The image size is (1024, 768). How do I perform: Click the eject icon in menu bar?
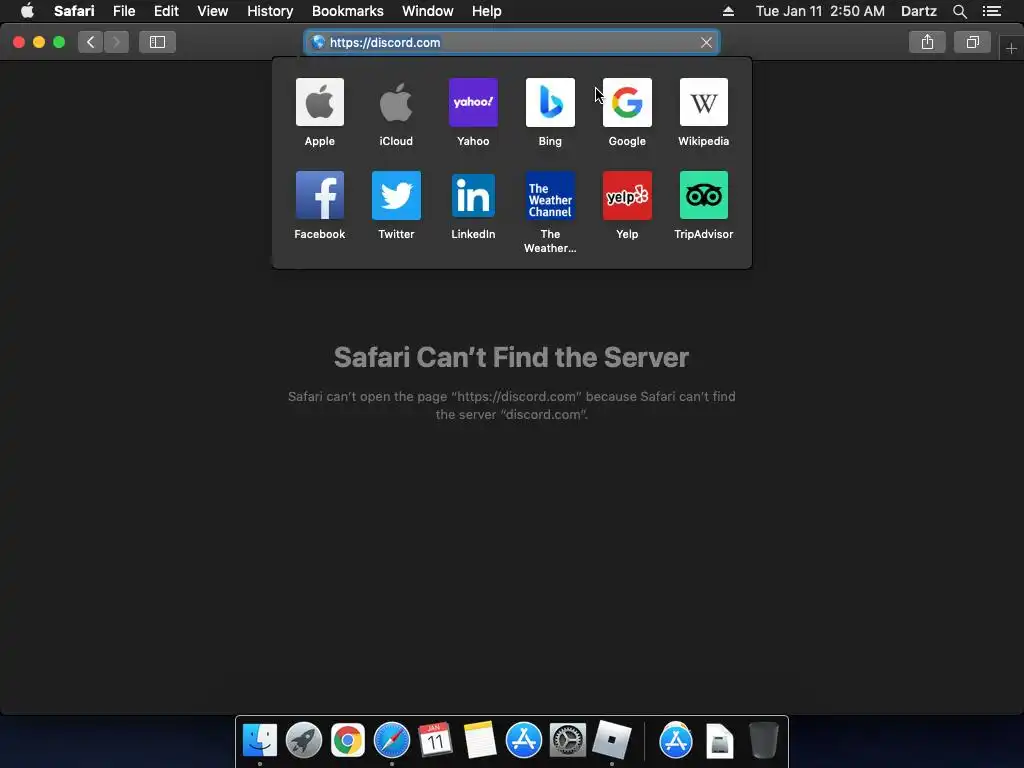point(728,11)
